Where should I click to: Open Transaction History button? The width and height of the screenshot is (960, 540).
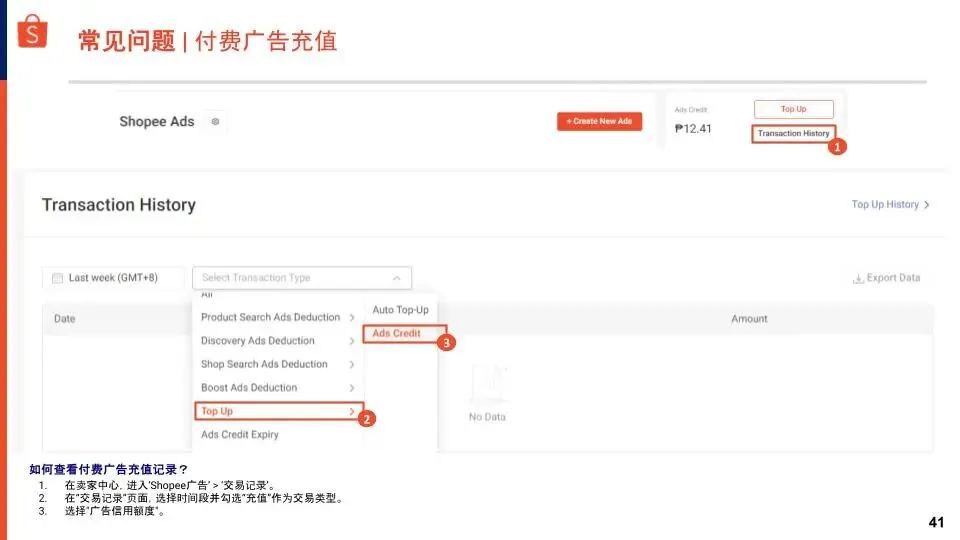click(x=793, y=133)
